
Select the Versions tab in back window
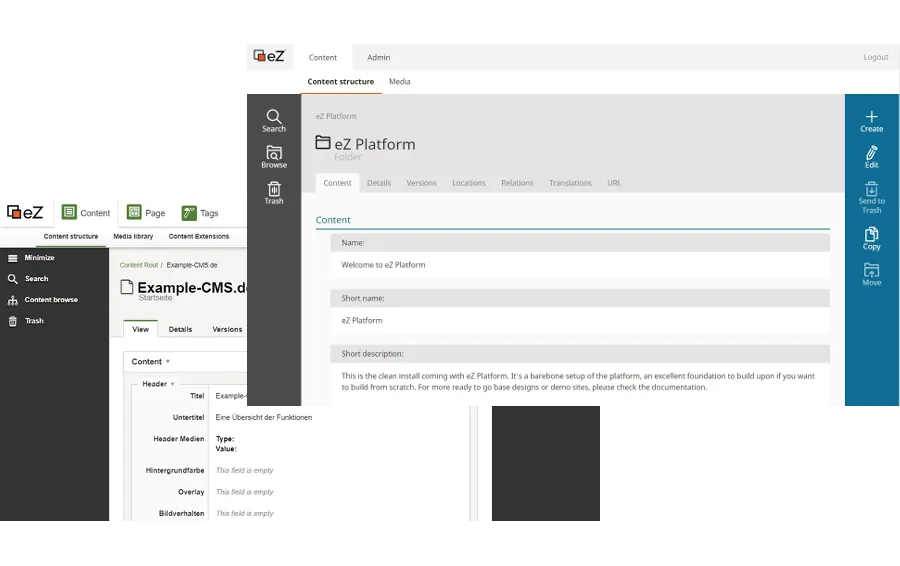click(227, 329)
